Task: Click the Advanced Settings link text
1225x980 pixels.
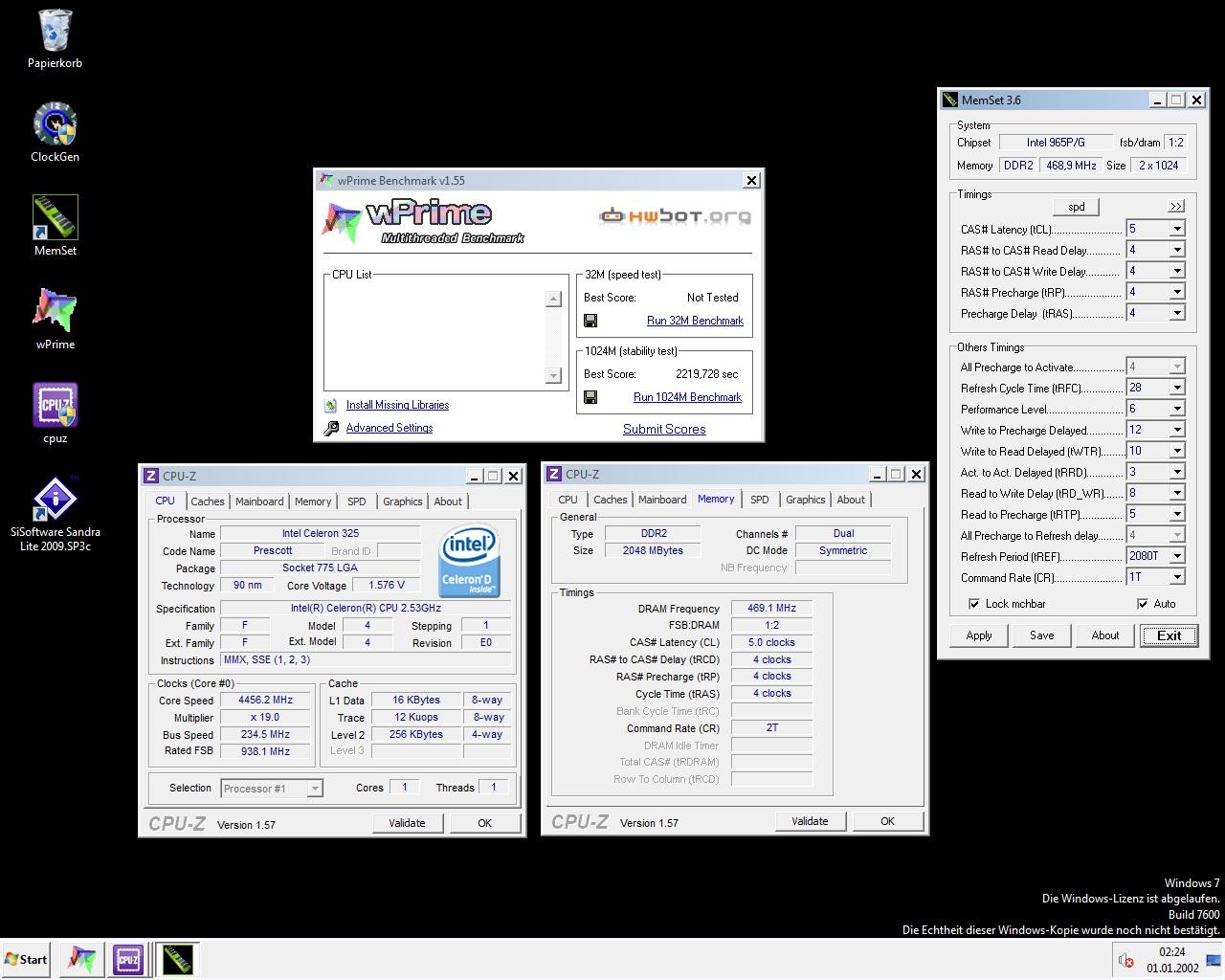Action: point(390,428)
